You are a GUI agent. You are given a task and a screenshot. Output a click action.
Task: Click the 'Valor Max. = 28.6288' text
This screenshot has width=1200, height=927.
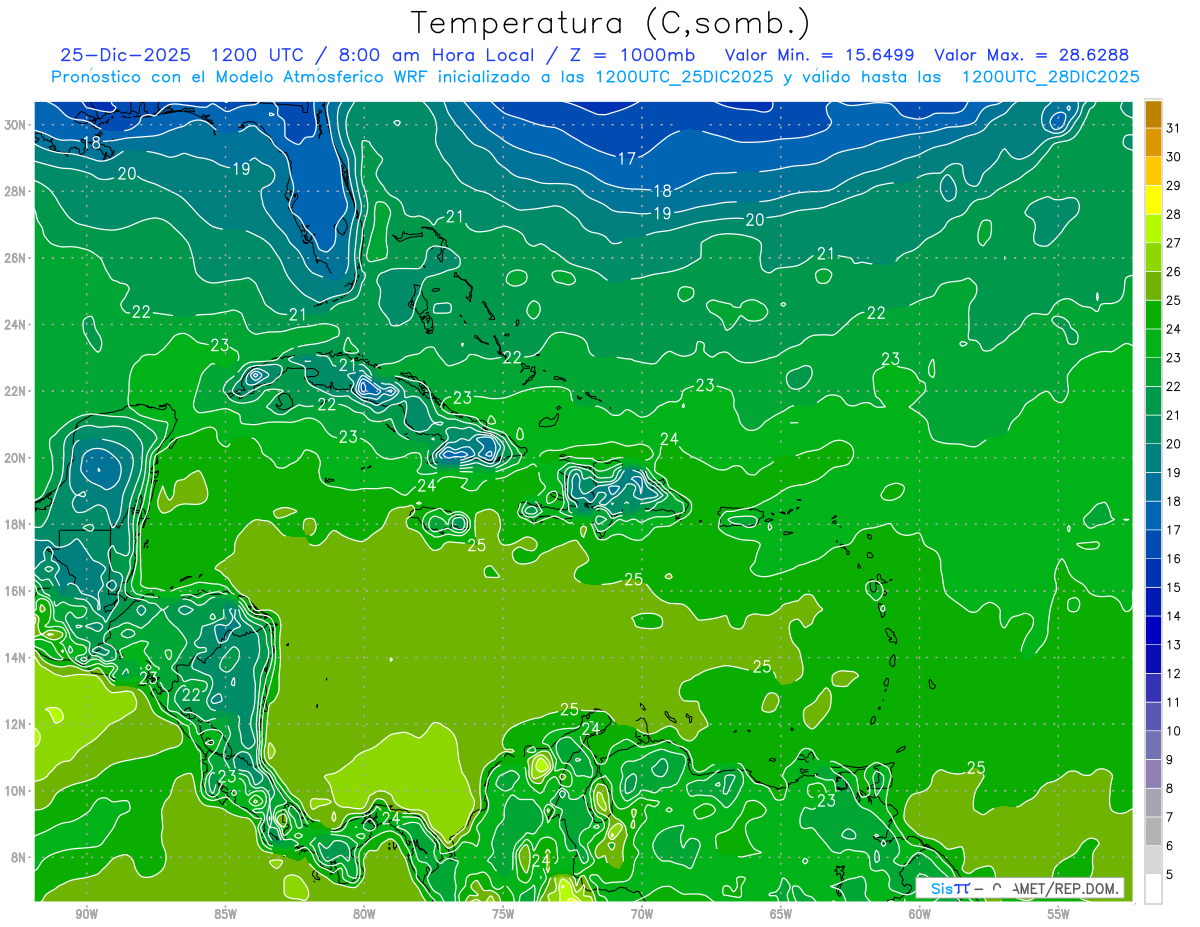coord(1032,55)
